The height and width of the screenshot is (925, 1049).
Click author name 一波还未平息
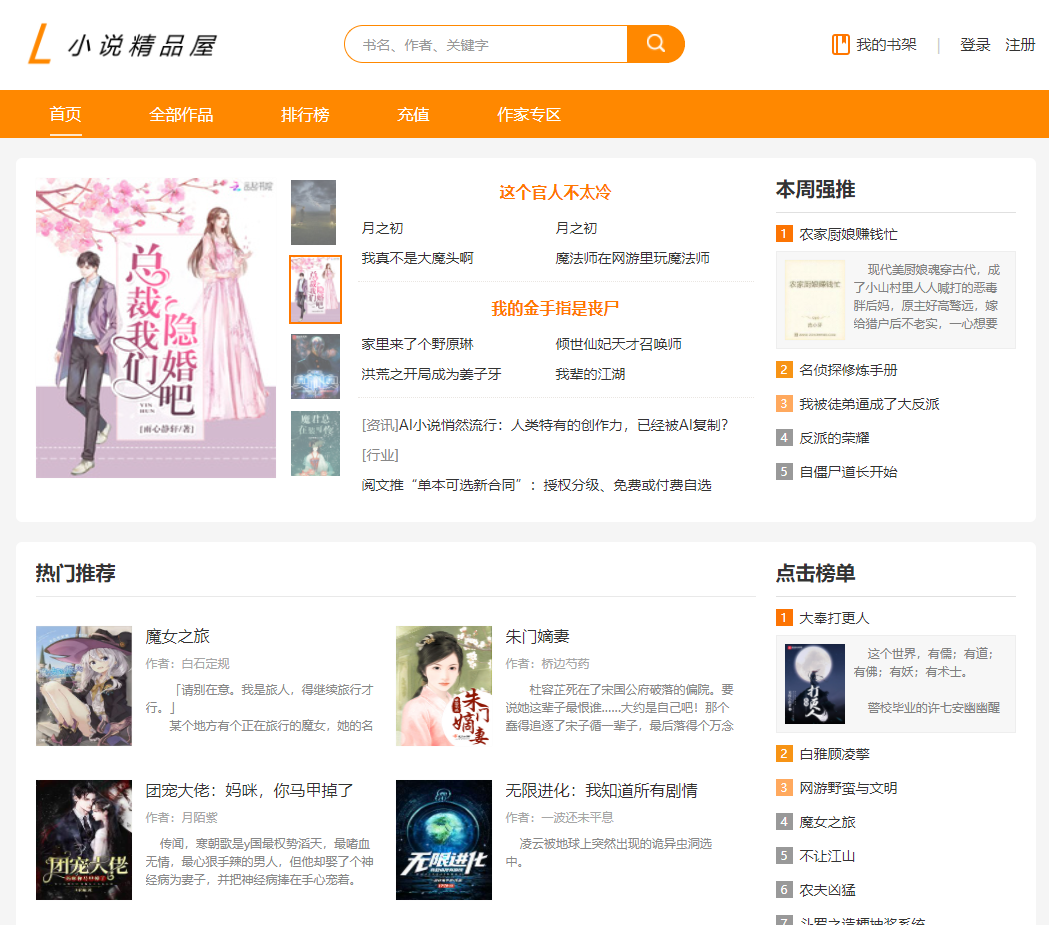pos(577,817)
